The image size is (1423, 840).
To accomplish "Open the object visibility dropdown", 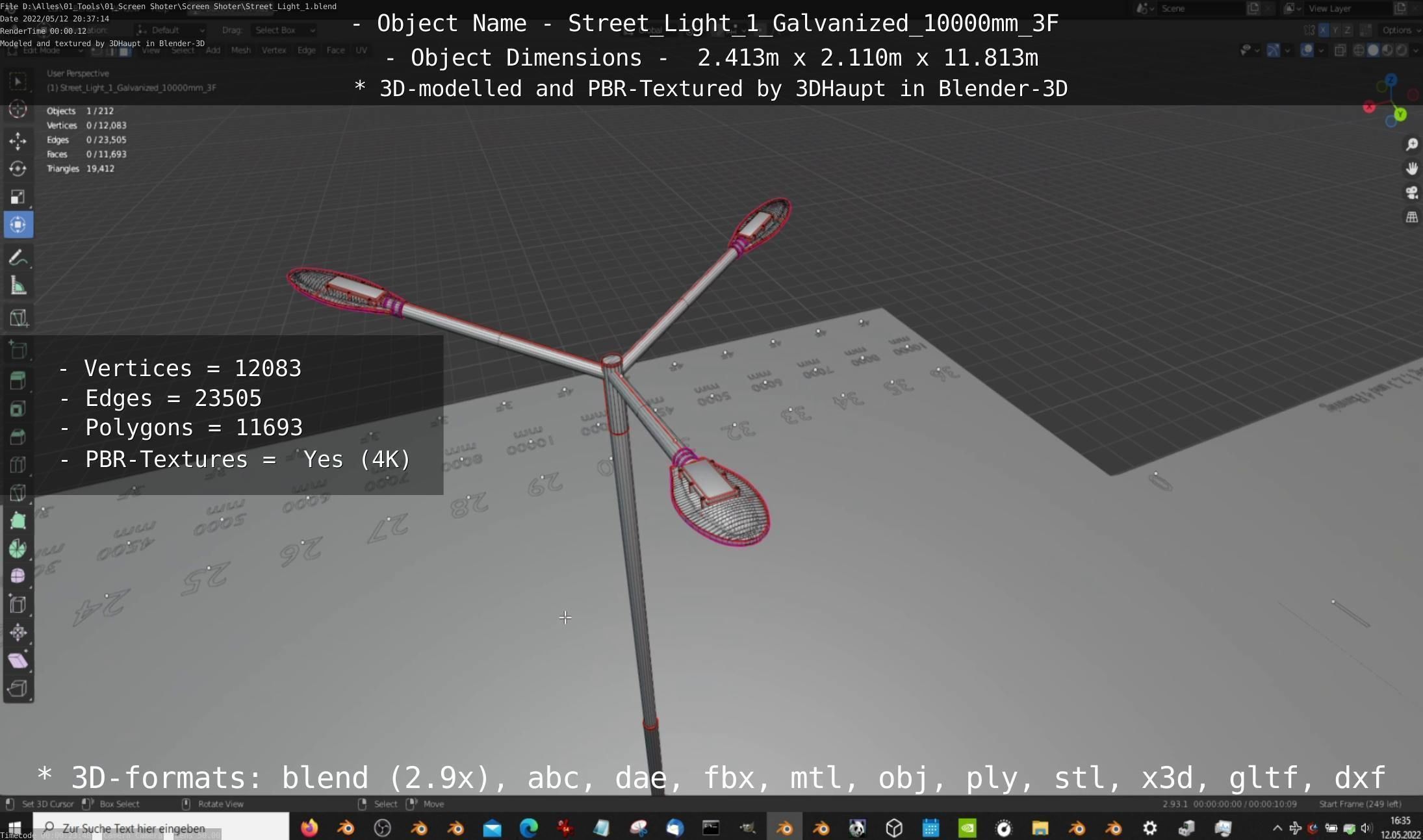I will pos(1249,51).
